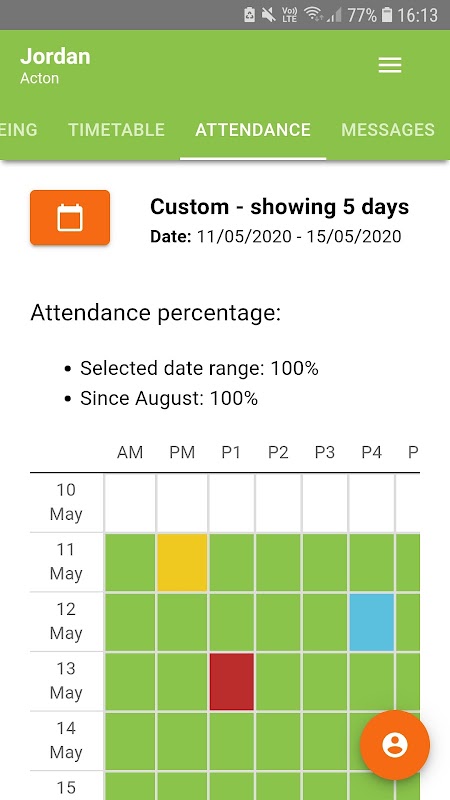The image size is (450, 800).
Task: Tap the orange floating profile button
Action: [394, 745]
